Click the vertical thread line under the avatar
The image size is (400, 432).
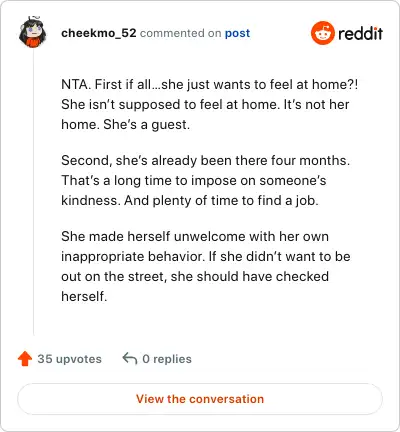click(x=33, y=192)
